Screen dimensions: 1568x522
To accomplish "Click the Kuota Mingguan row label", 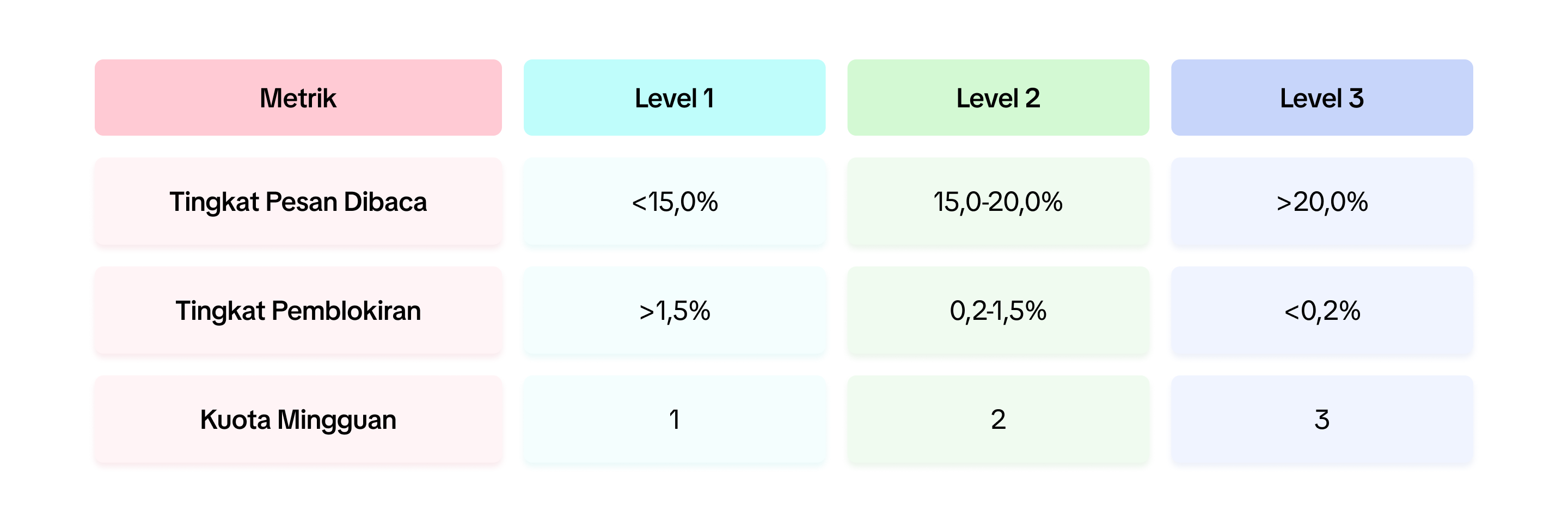I will pos(298,420).
